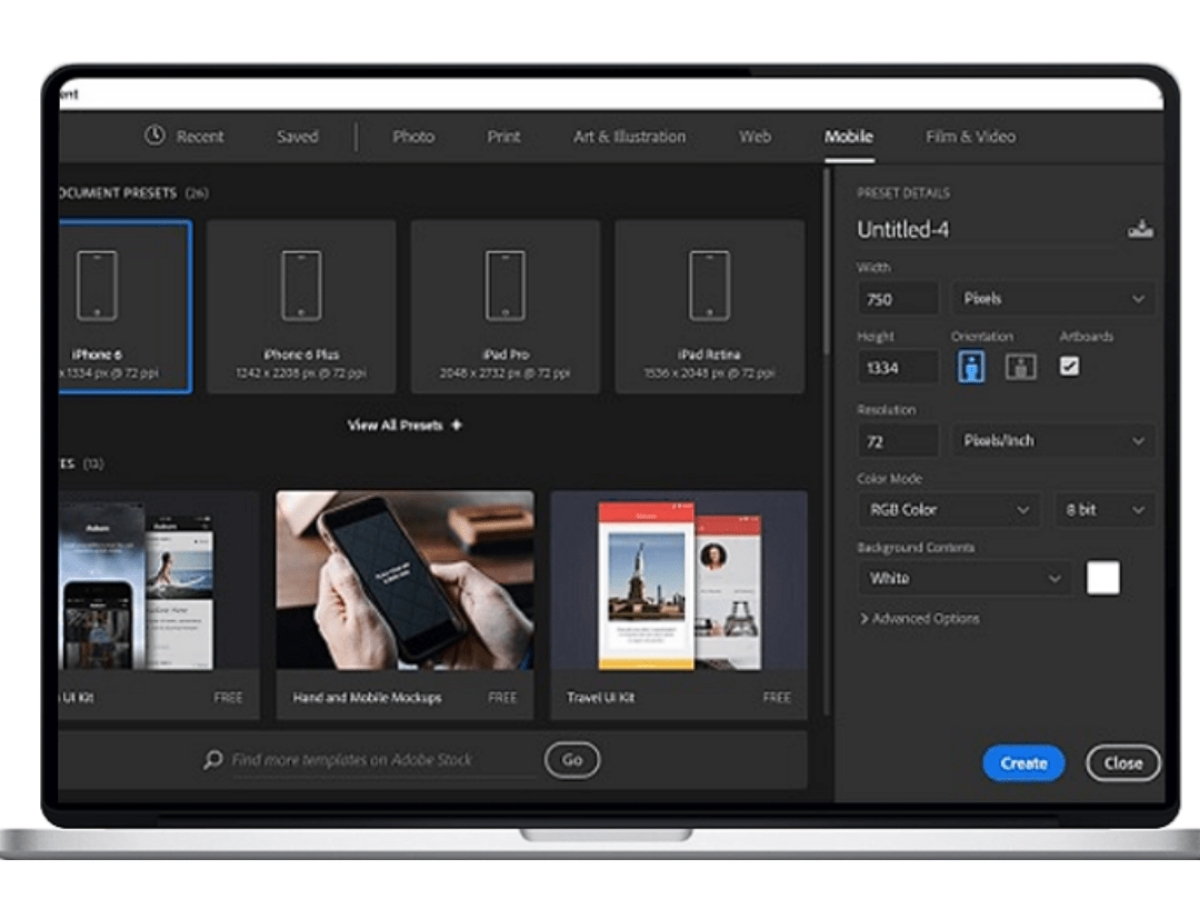Click the magnifier icon in Adobe Stock search
This screenshot has width=1200, height=900.
(212, 760)
